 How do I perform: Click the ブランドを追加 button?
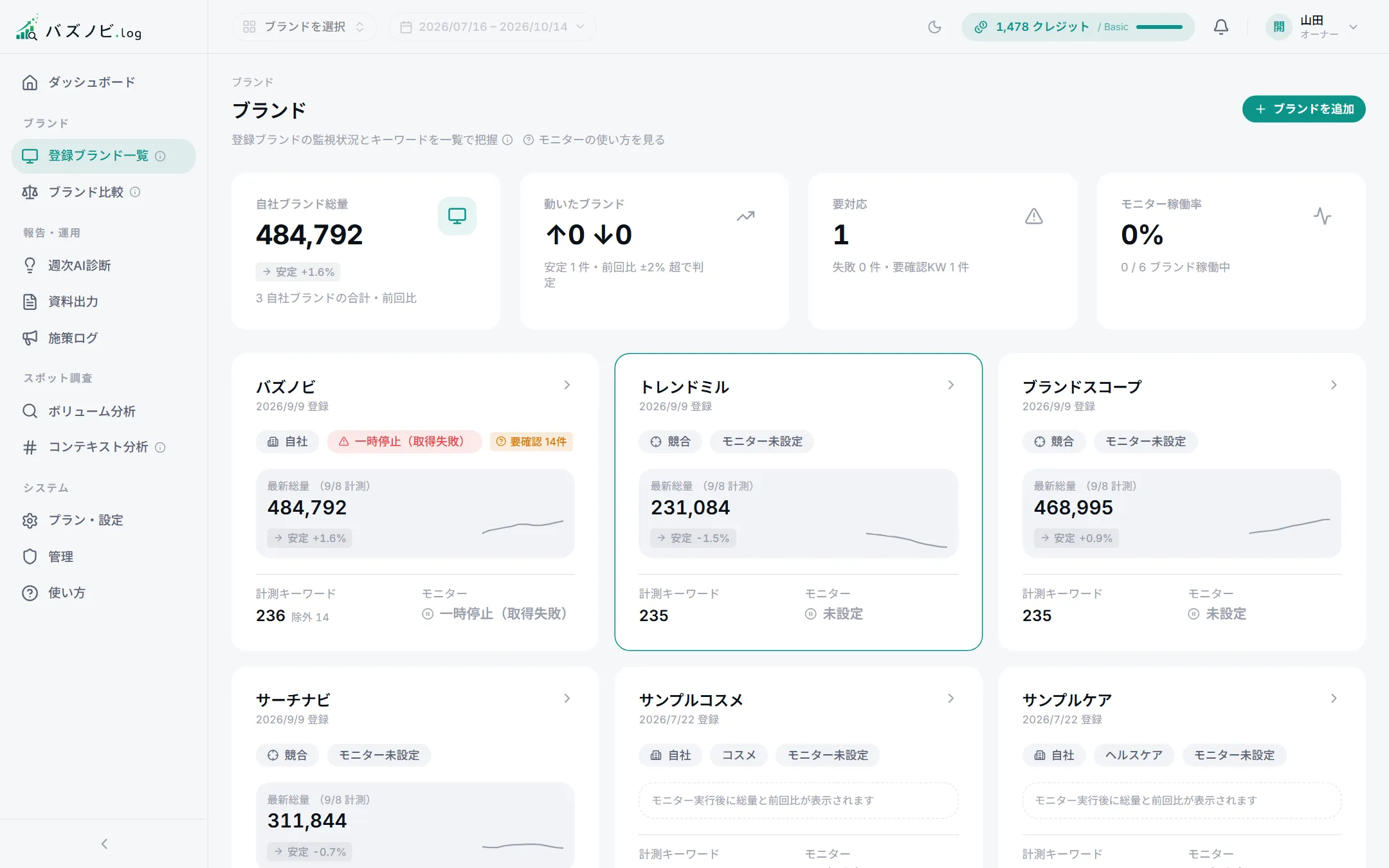coord(1303,109)
